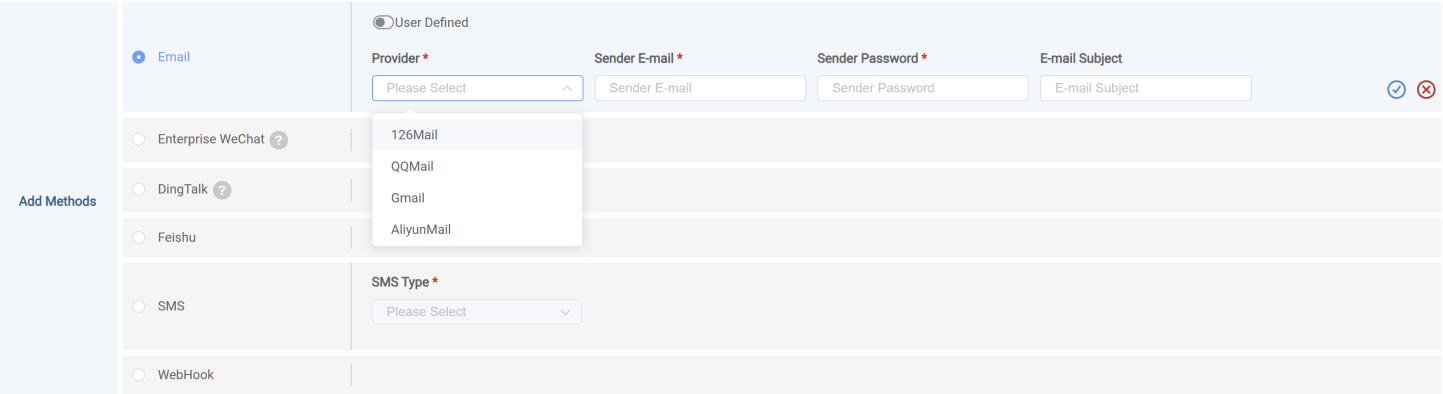Select the WebHook radio button

139,375
